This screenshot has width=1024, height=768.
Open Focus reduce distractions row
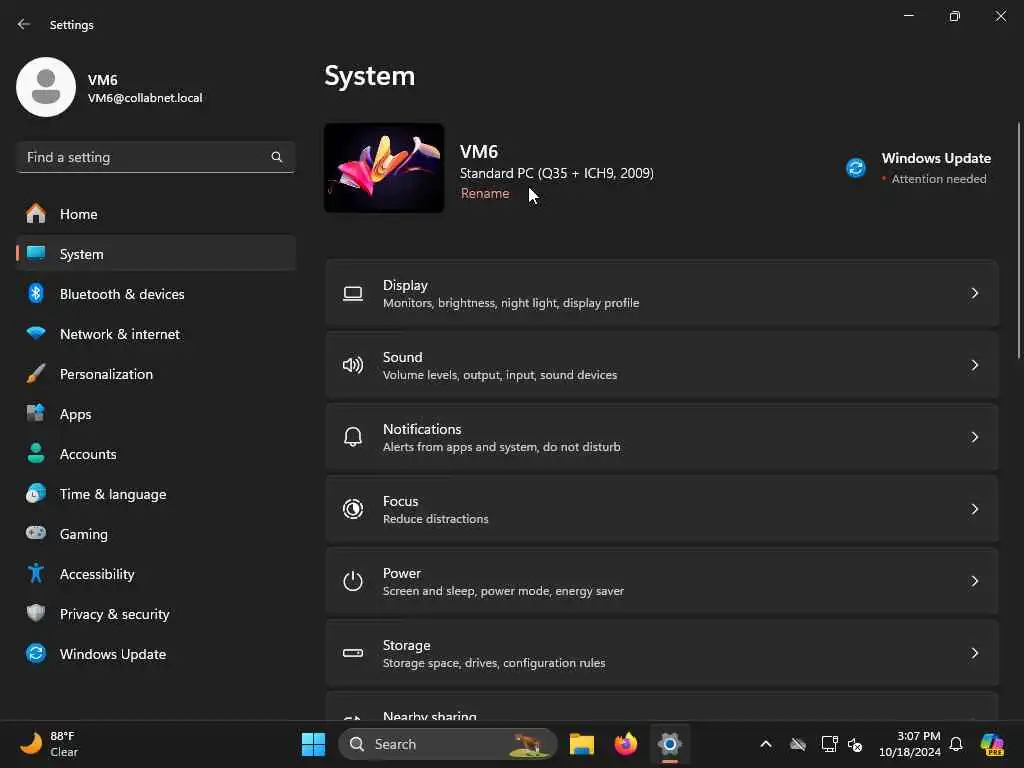[x=662, y=509]
